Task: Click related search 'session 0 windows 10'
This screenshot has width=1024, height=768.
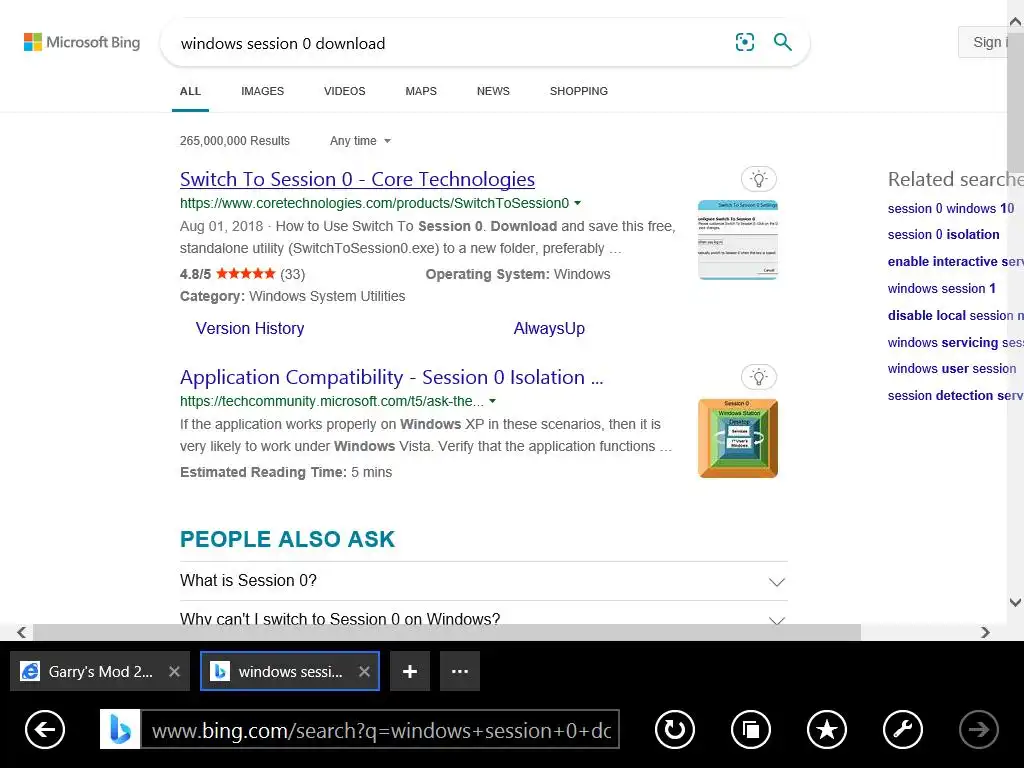Action: [x=951, y=208]
